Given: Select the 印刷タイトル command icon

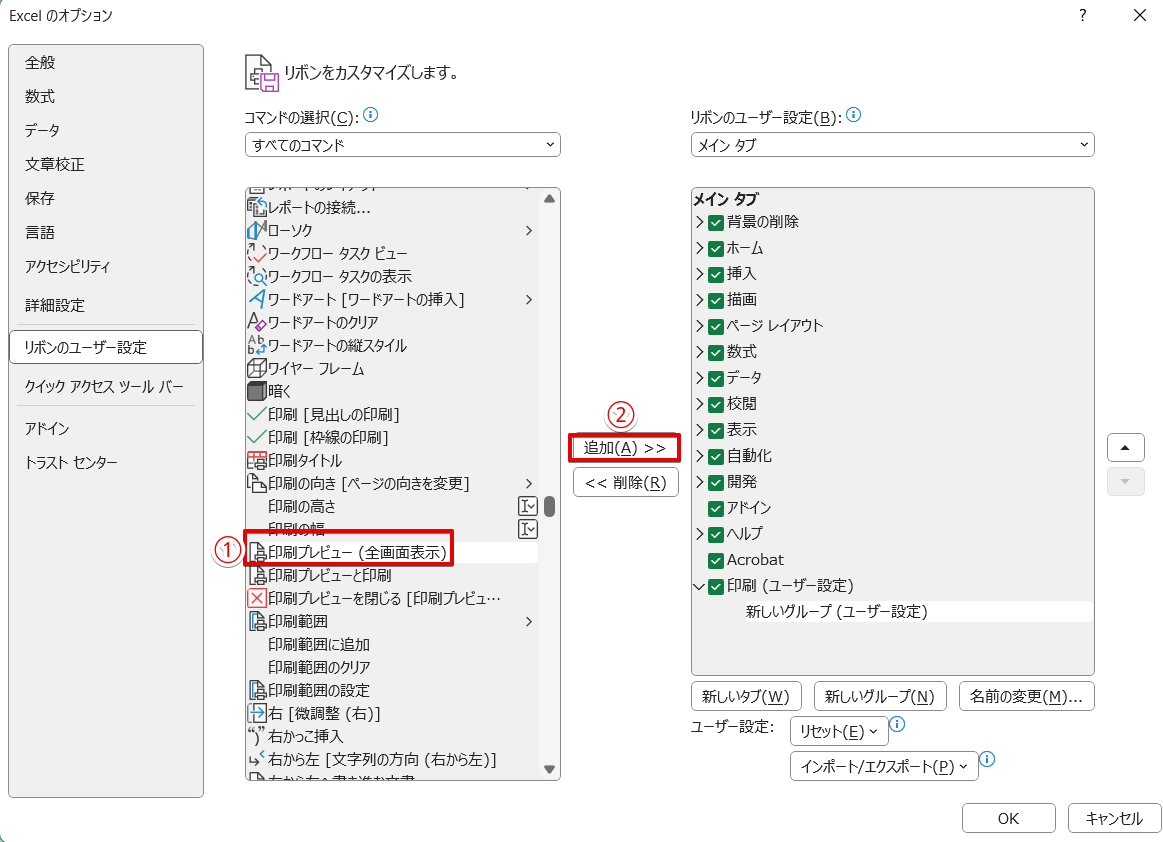Looking at the screenshot, I should coord(254,460).
